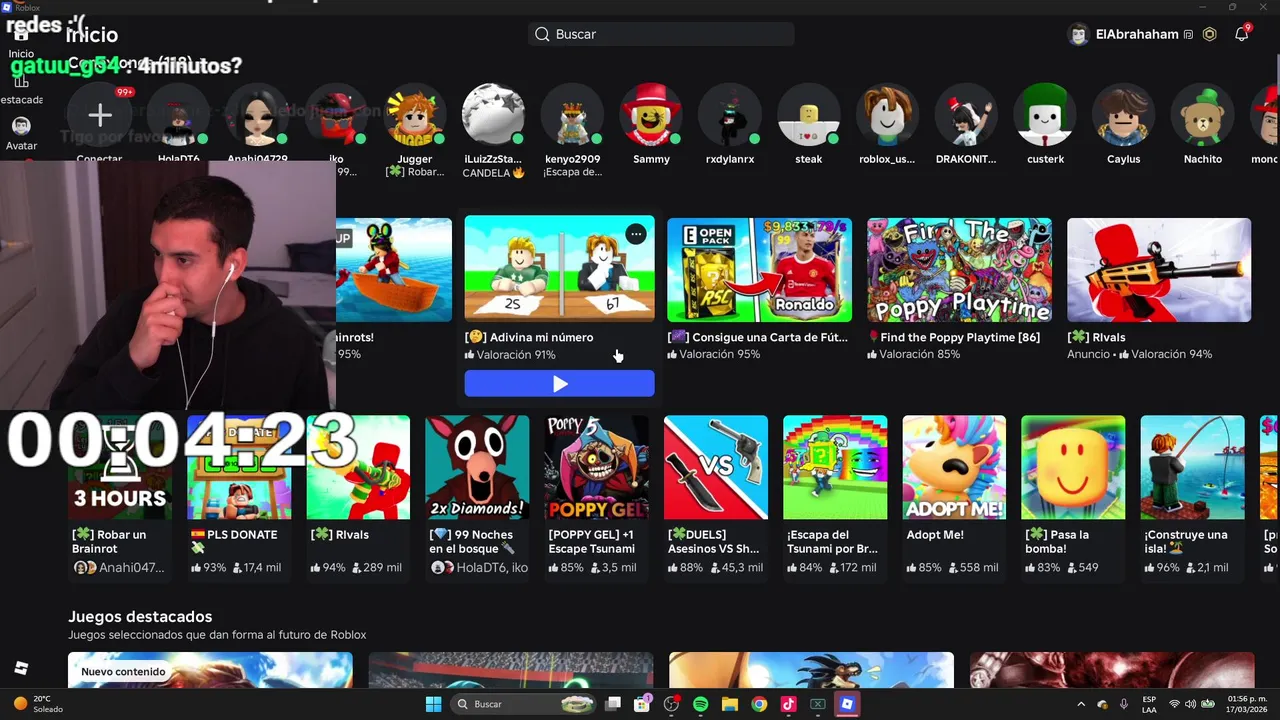This screenshot has width=1280, height=720.
Task: Open Chrome from the taskbar
Action: (759, 704)
